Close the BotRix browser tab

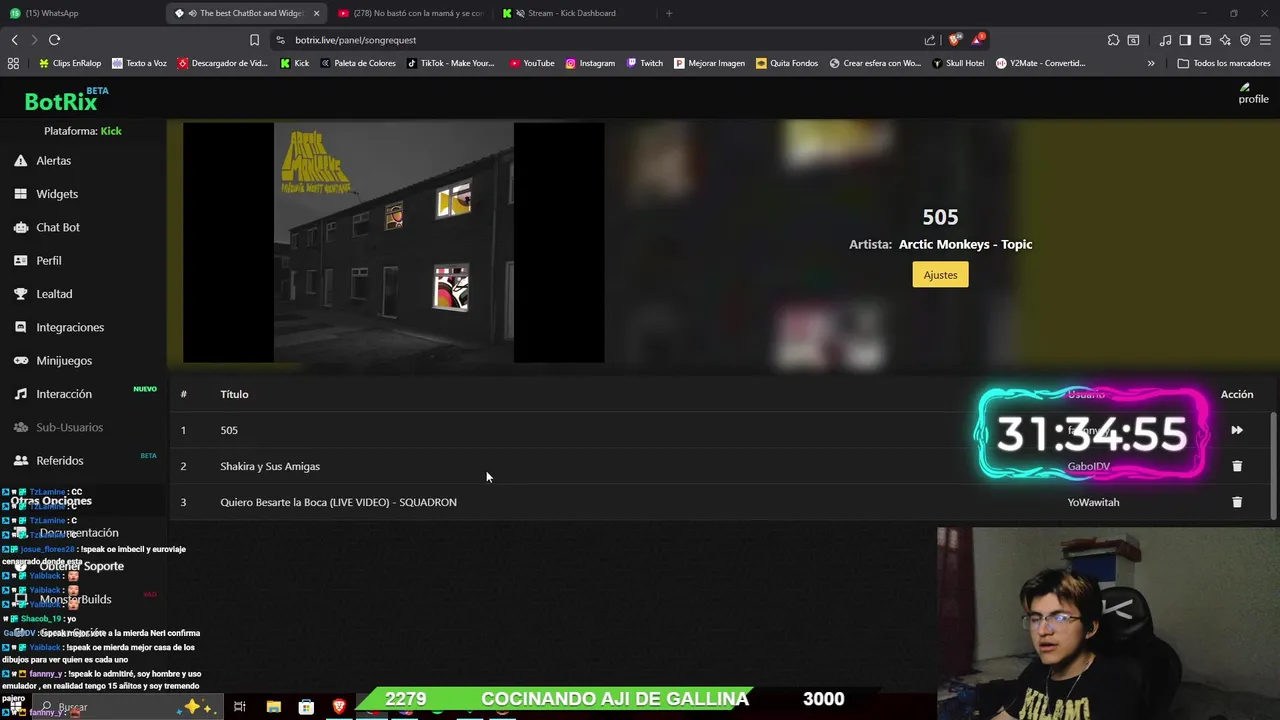pyautogui.click(x=317, y=13)
